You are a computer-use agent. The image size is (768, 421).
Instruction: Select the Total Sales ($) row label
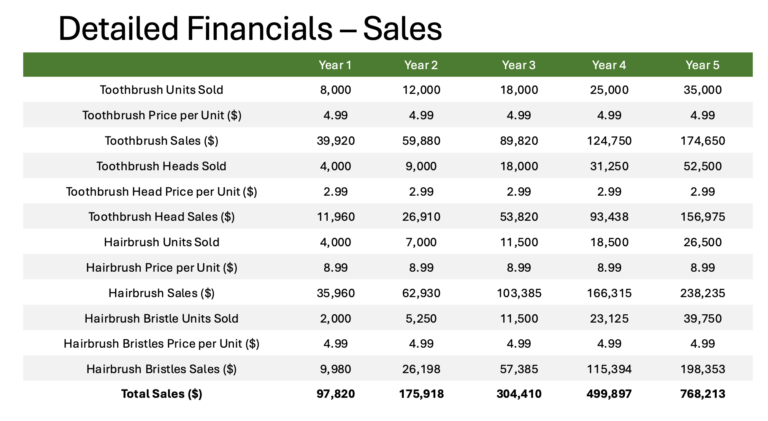(x=162, y=394)
